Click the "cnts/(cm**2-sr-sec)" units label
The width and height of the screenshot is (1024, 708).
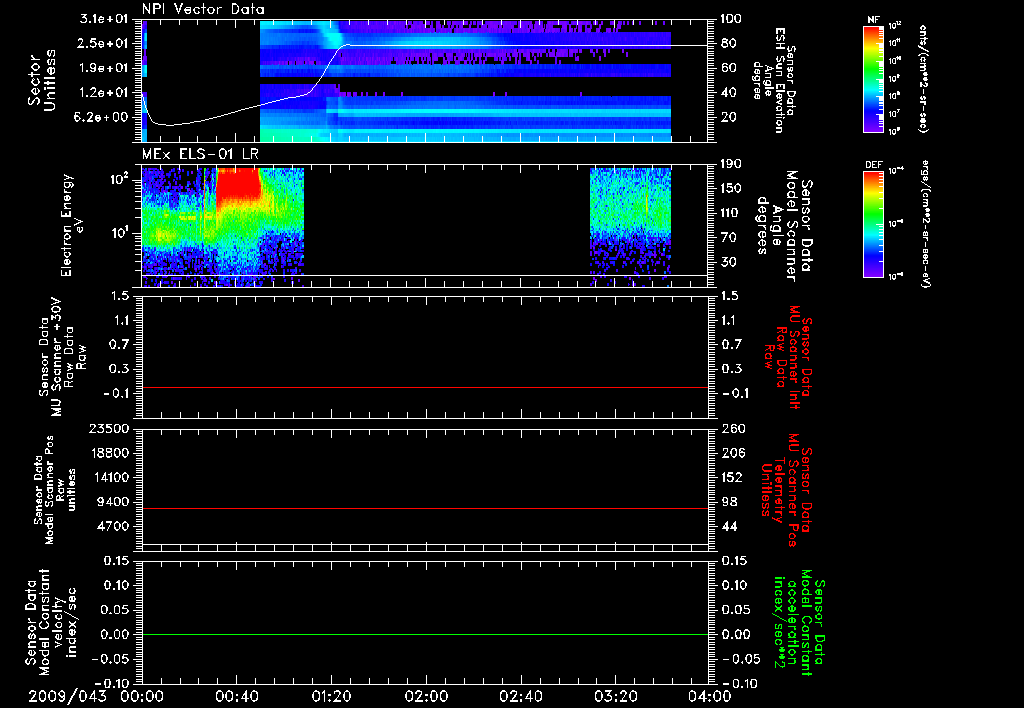point(923,78)
